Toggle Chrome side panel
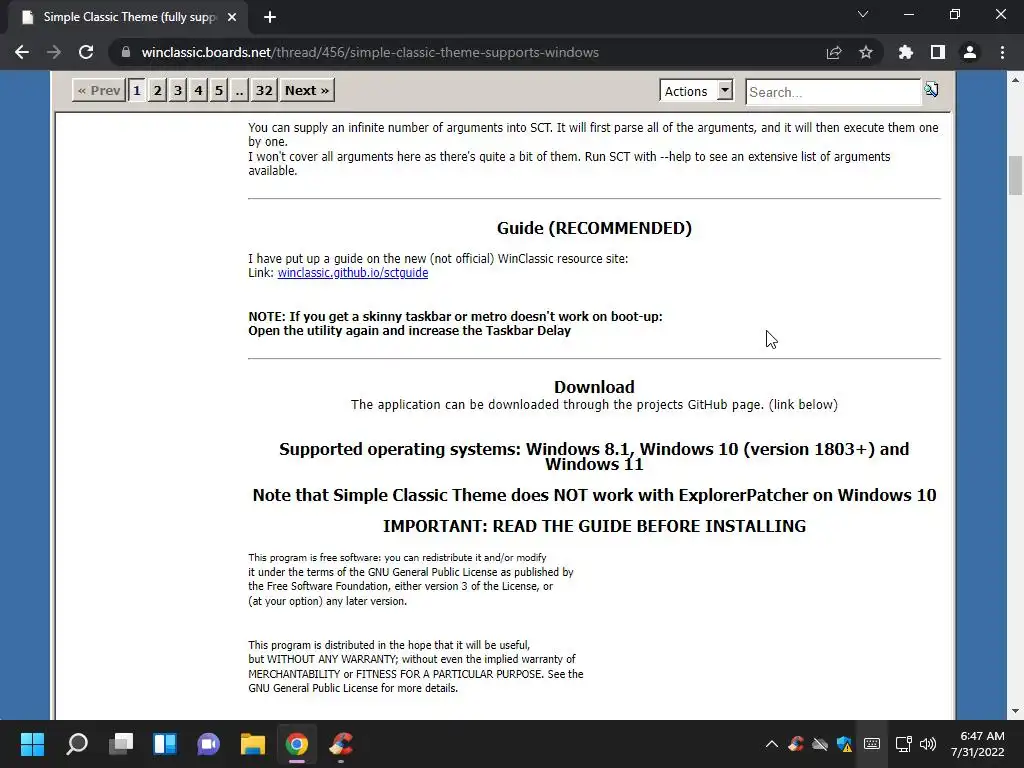Screen dimensions: 1024x768 (937, 52)
